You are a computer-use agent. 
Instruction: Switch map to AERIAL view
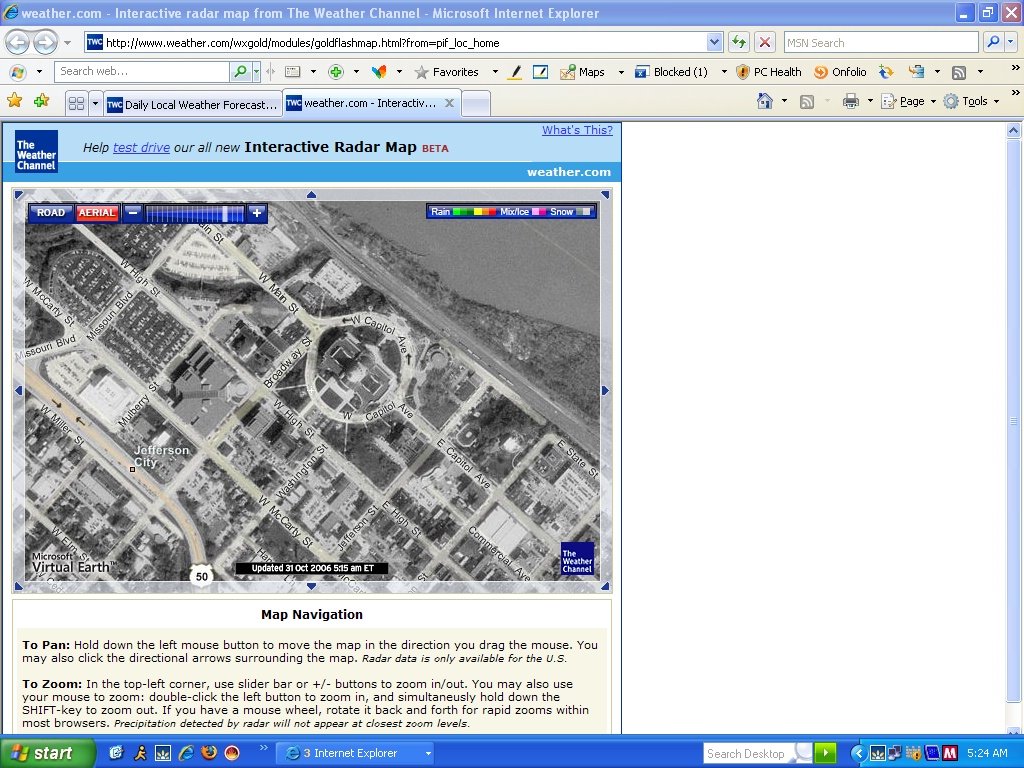click(97, 213)
